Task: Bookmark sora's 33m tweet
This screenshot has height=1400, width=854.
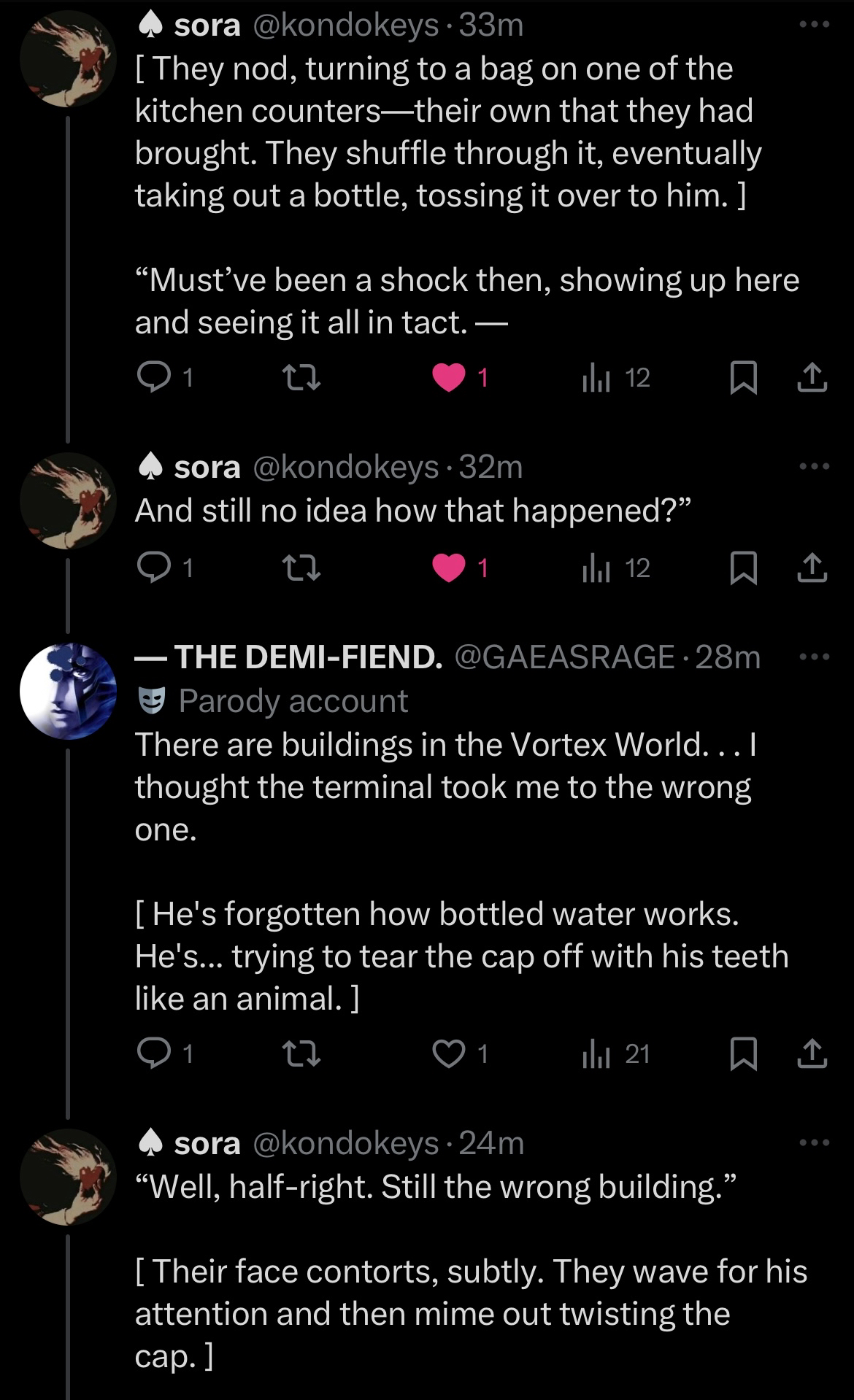Action: [743, 377]
